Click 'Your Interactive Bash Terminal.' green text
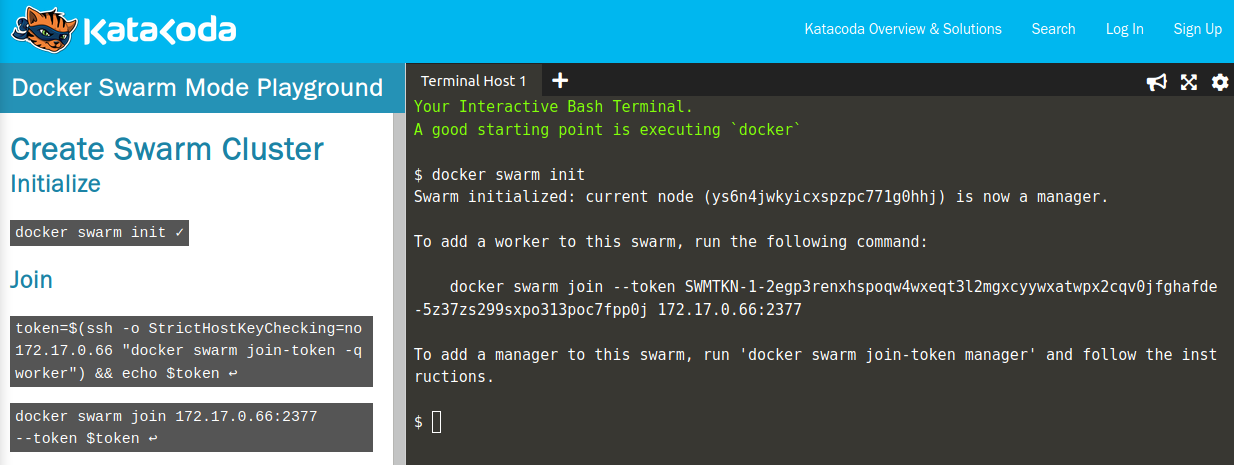 click(553, 106)
